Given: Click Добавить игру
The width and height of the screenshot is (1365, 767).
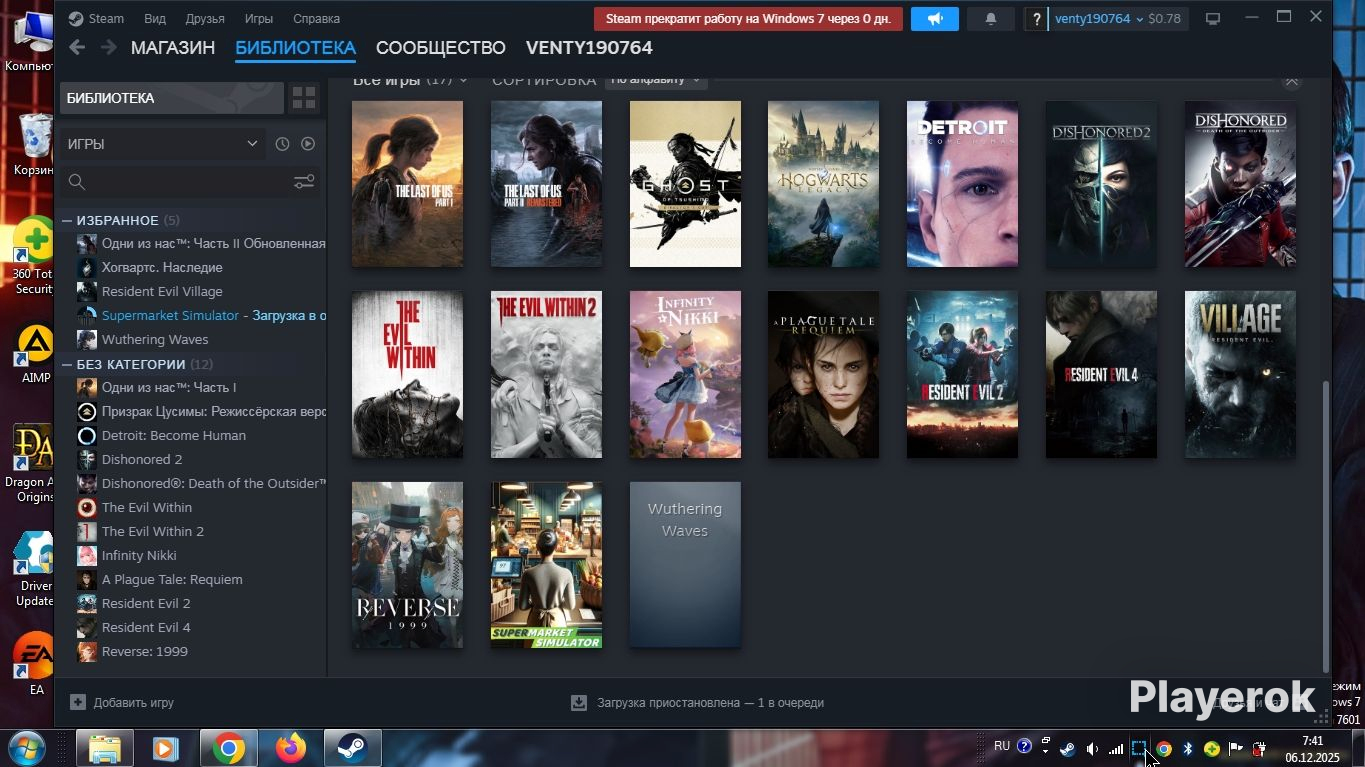Looking at the screenshot, I should click(x=122, y=702).
